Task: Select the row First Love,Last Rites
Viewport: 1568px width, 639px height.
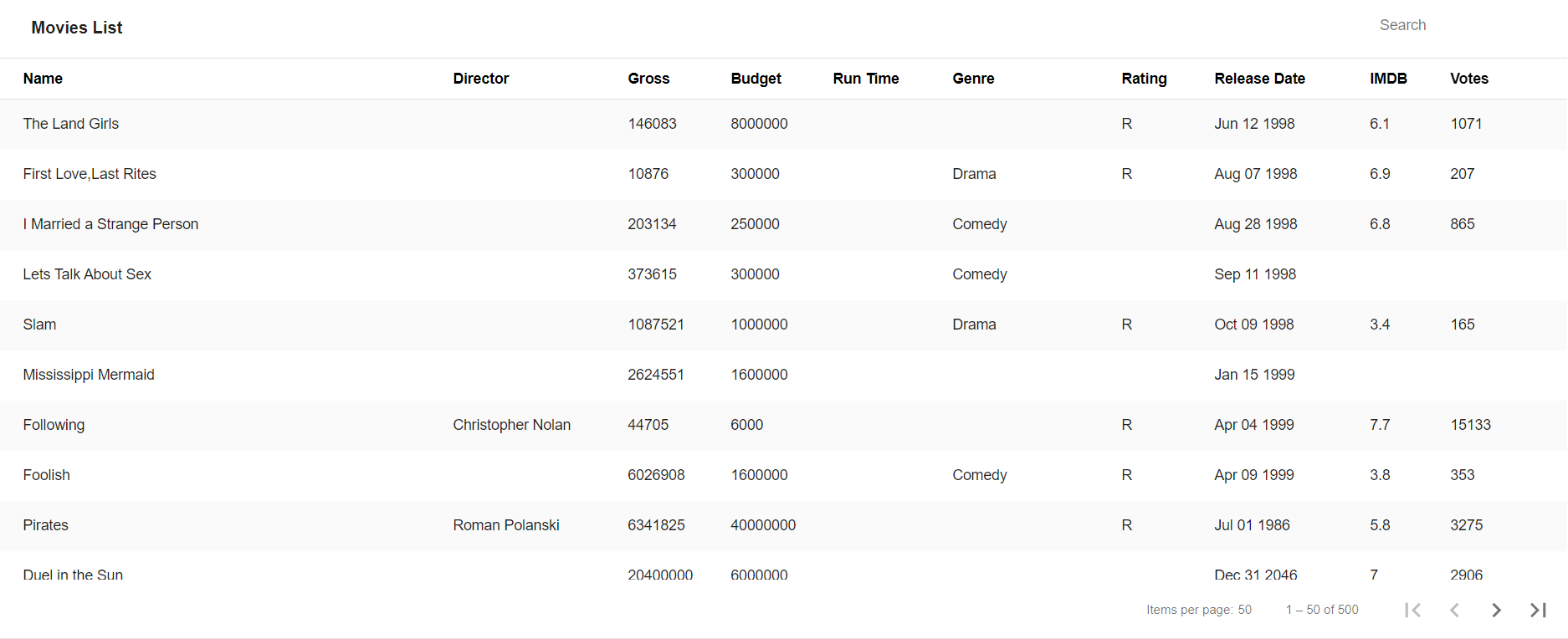Action: point(783,174)
